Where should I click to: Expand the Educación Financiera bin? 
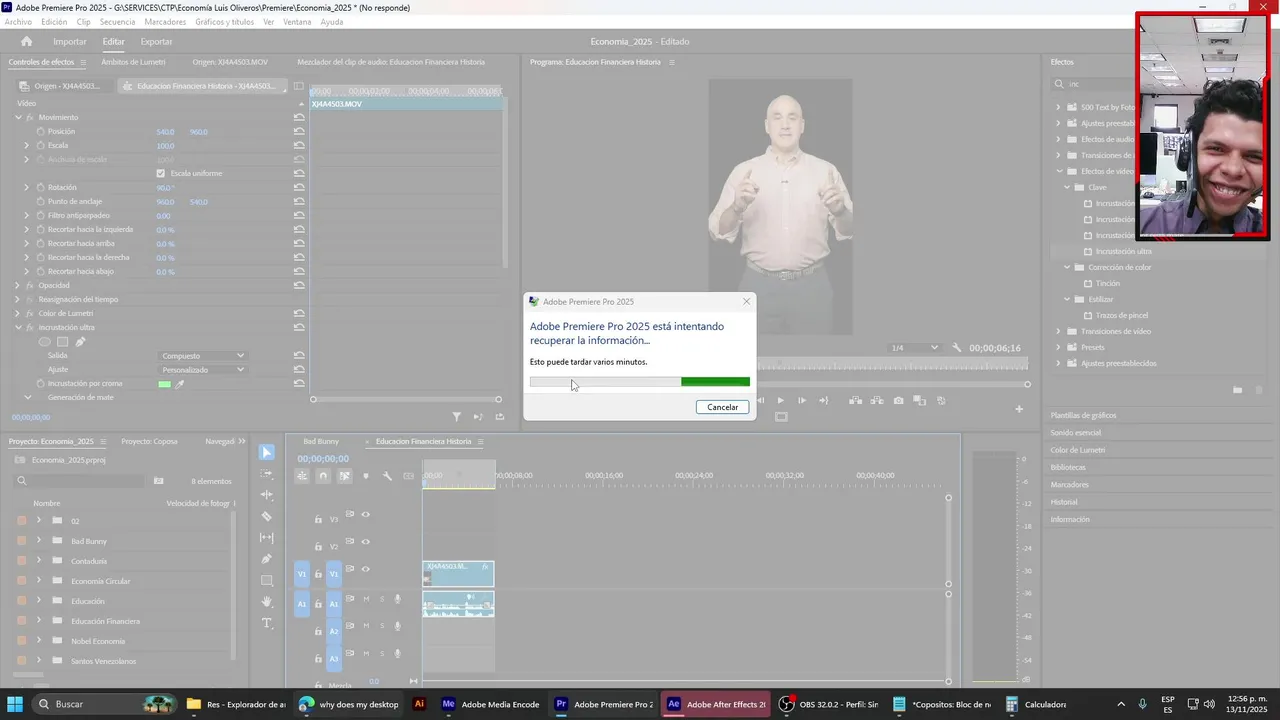pyautogui.click(x=39, y=620)
